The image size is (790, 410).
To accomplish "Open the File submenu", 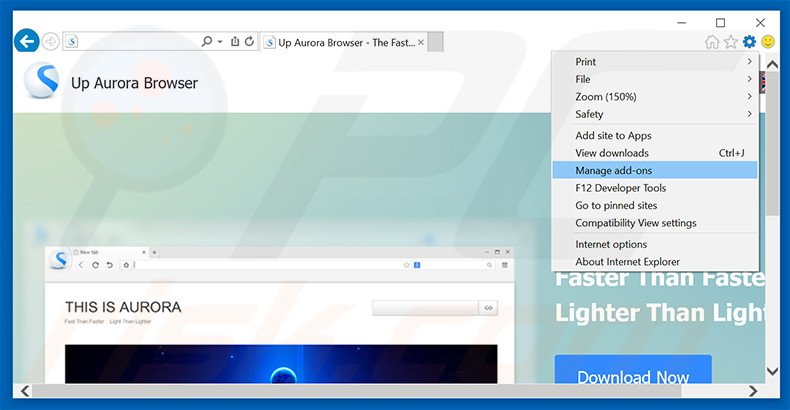I will [655, 79].
